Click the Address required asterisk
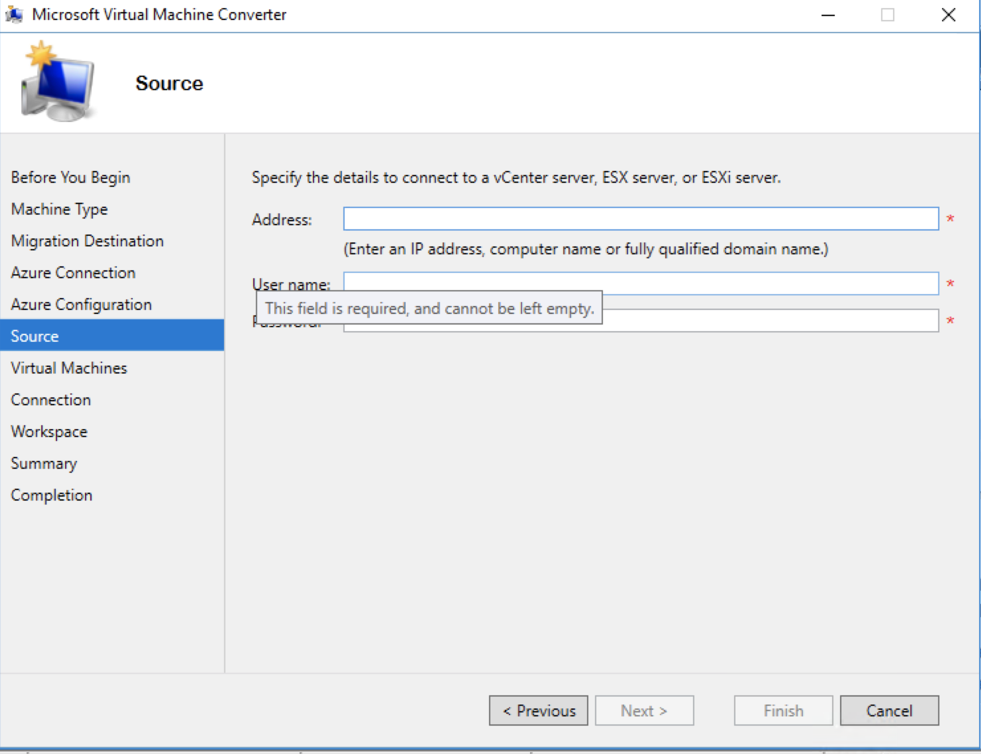The width and height of the screenshot is (981, 754). [950, 219]
